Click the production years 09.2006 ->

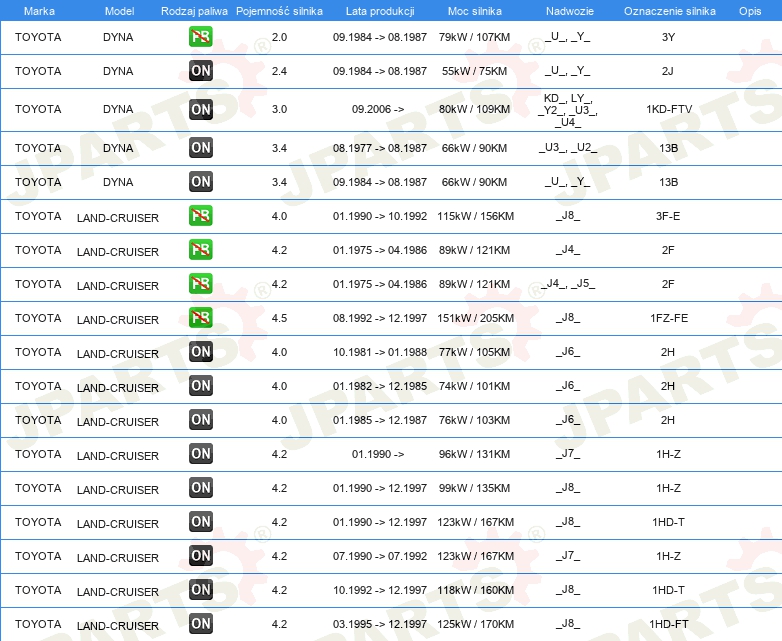[x=378, y=109]
